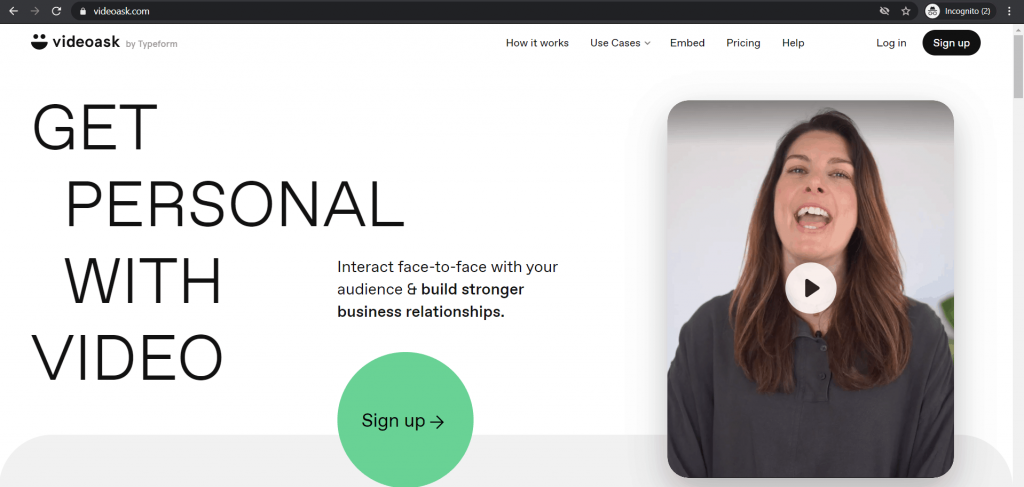Click the page vertical scrollbar
1024x487 pixels.
pyautogui.click(x=1018, y=255)
